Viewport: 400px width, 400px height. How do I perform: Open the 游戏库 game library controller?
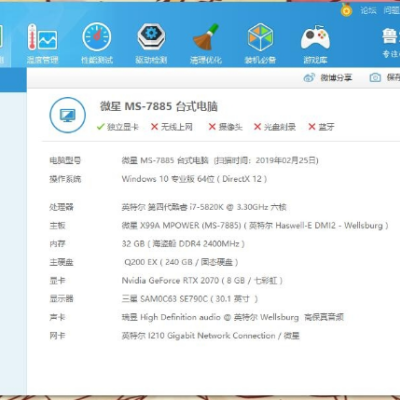click(x=315, y=43)
